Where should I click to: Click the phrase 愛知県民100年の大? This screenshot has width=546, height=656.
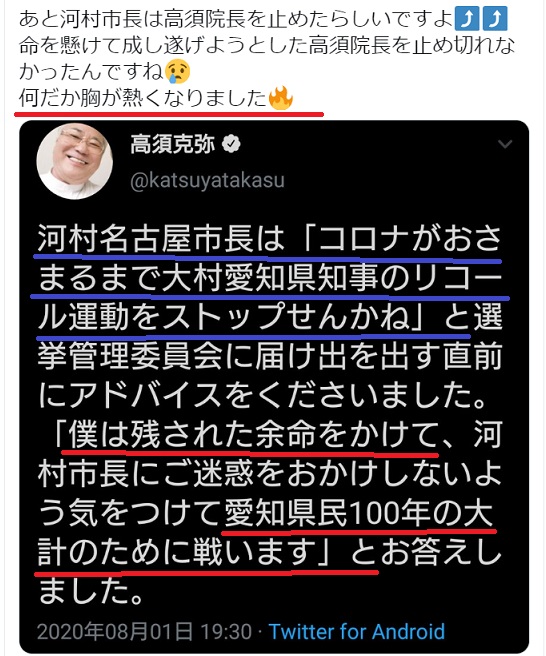pyautogui.click(x=359, y=513)
